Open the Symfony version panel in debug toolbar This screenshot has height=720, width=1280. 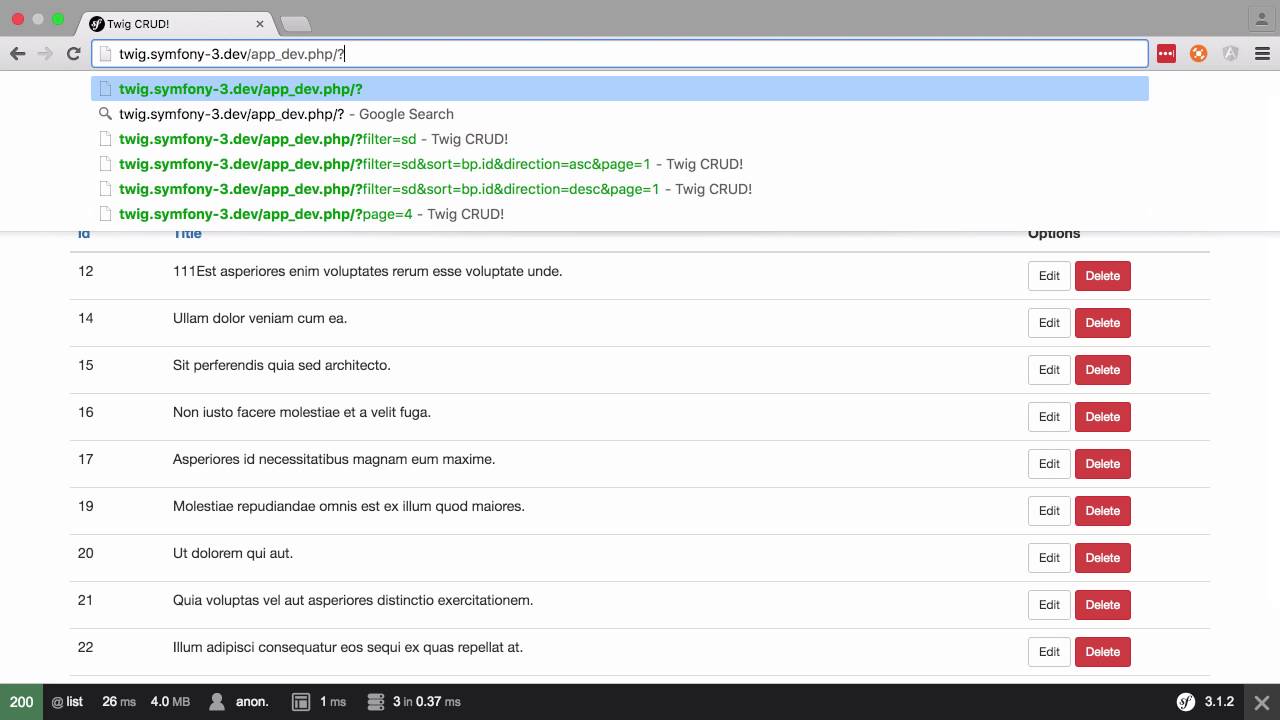pos(1206,702)
